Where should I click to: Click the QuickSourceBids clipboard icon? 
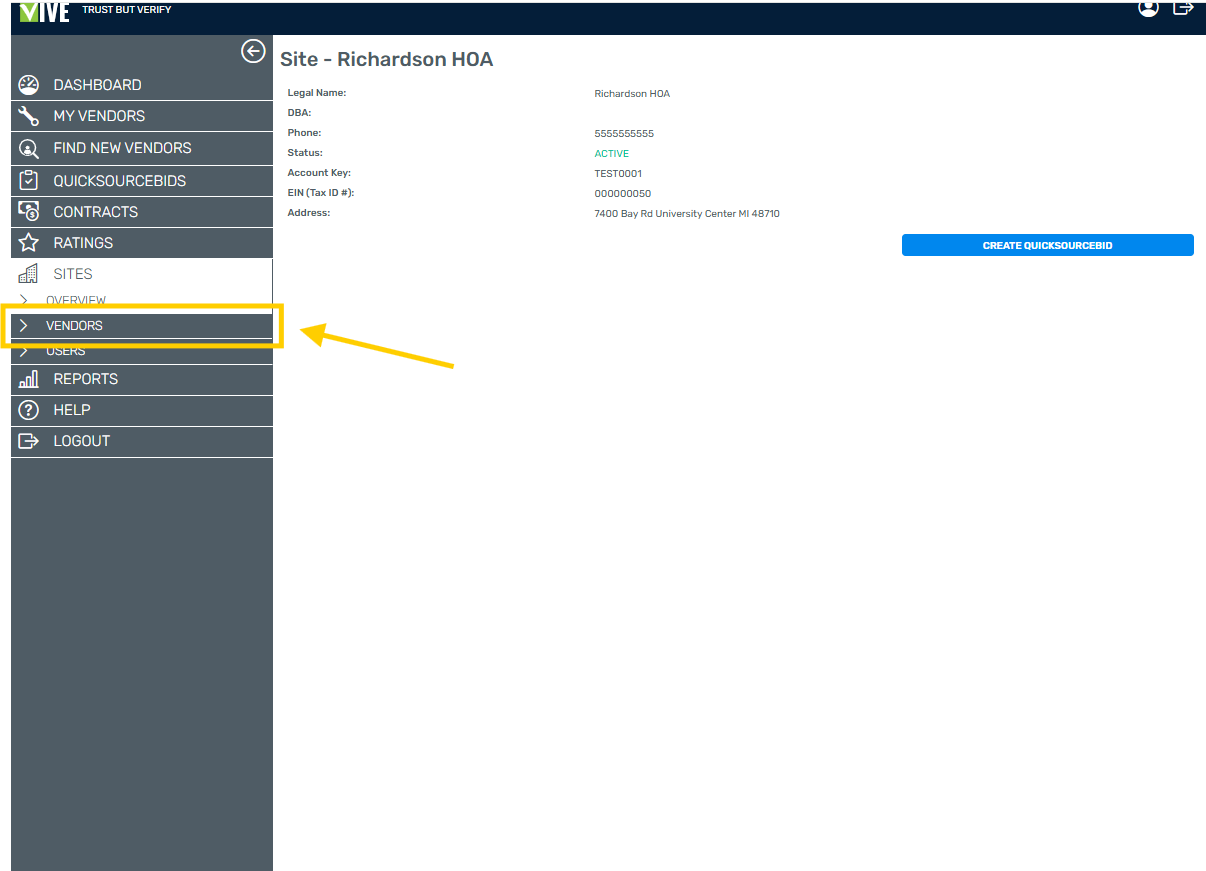[29, 181]
